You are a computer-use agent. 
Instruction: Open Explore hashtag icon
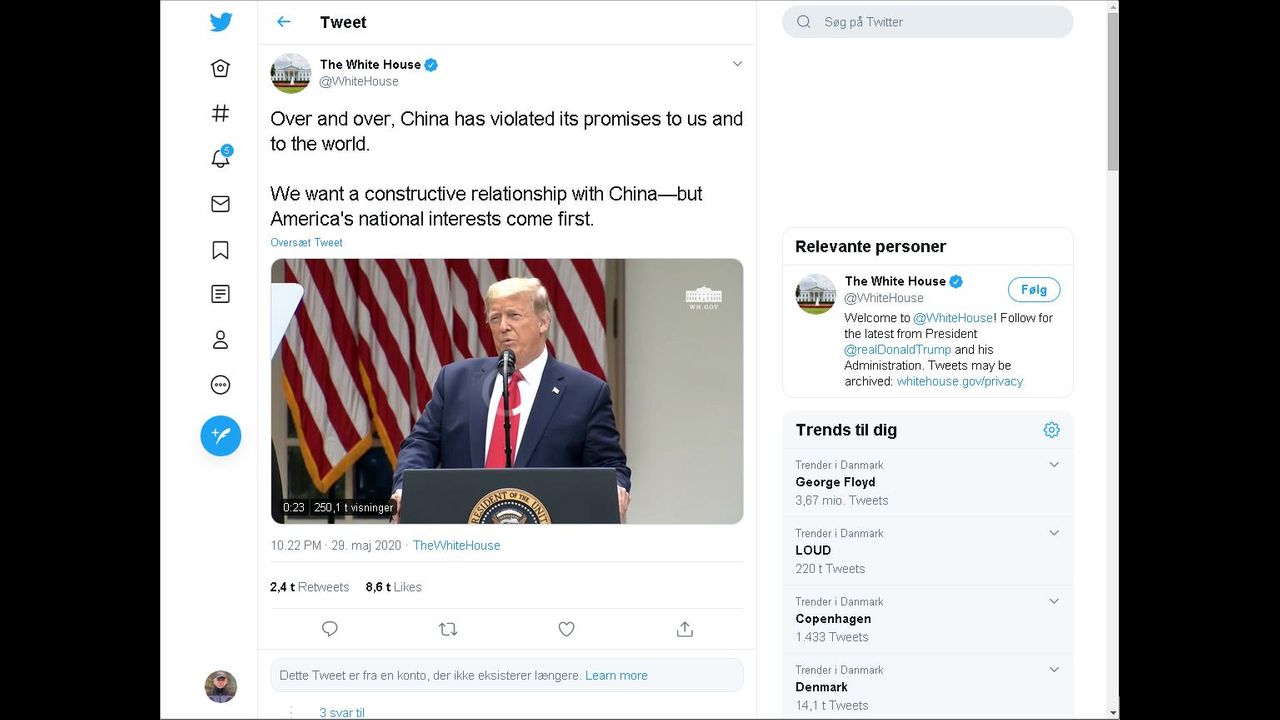pos(221,113)
